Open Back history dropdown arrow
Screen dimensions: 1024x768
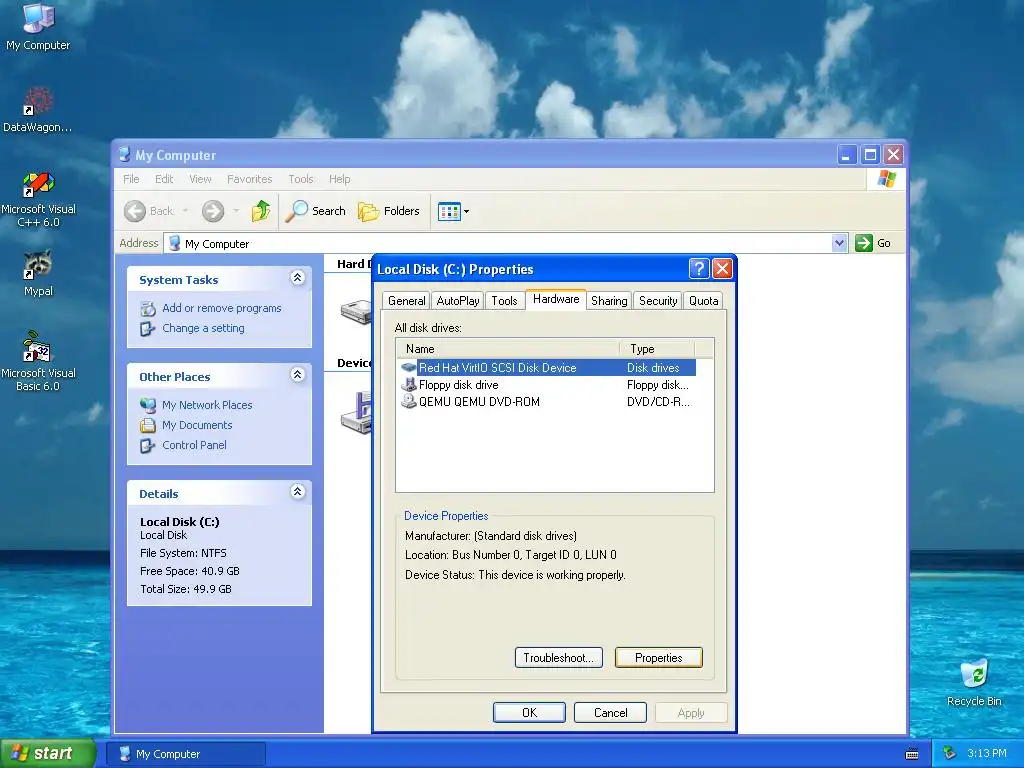pos(185,211)
